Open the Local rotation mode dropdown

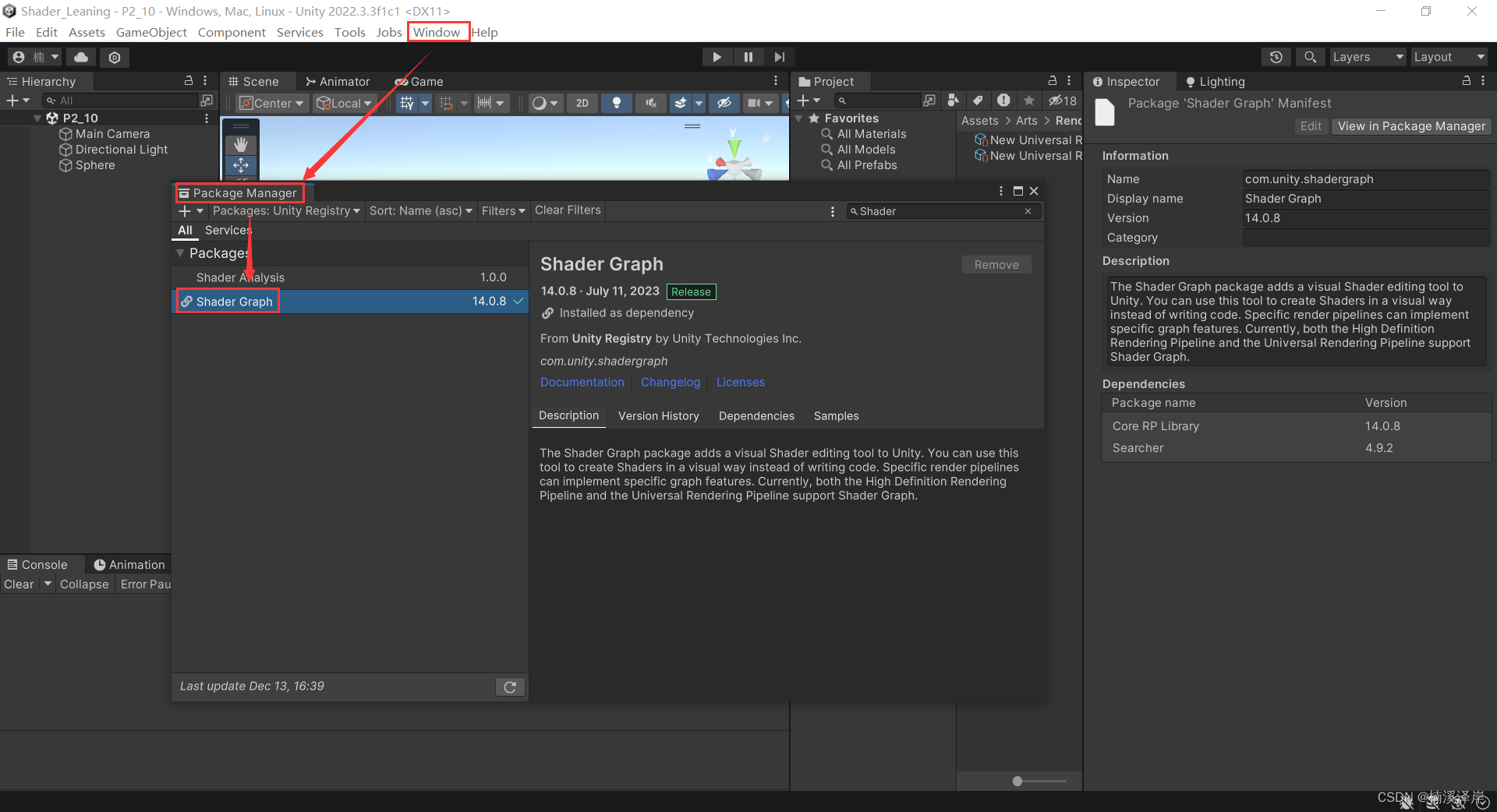[344, 103]
